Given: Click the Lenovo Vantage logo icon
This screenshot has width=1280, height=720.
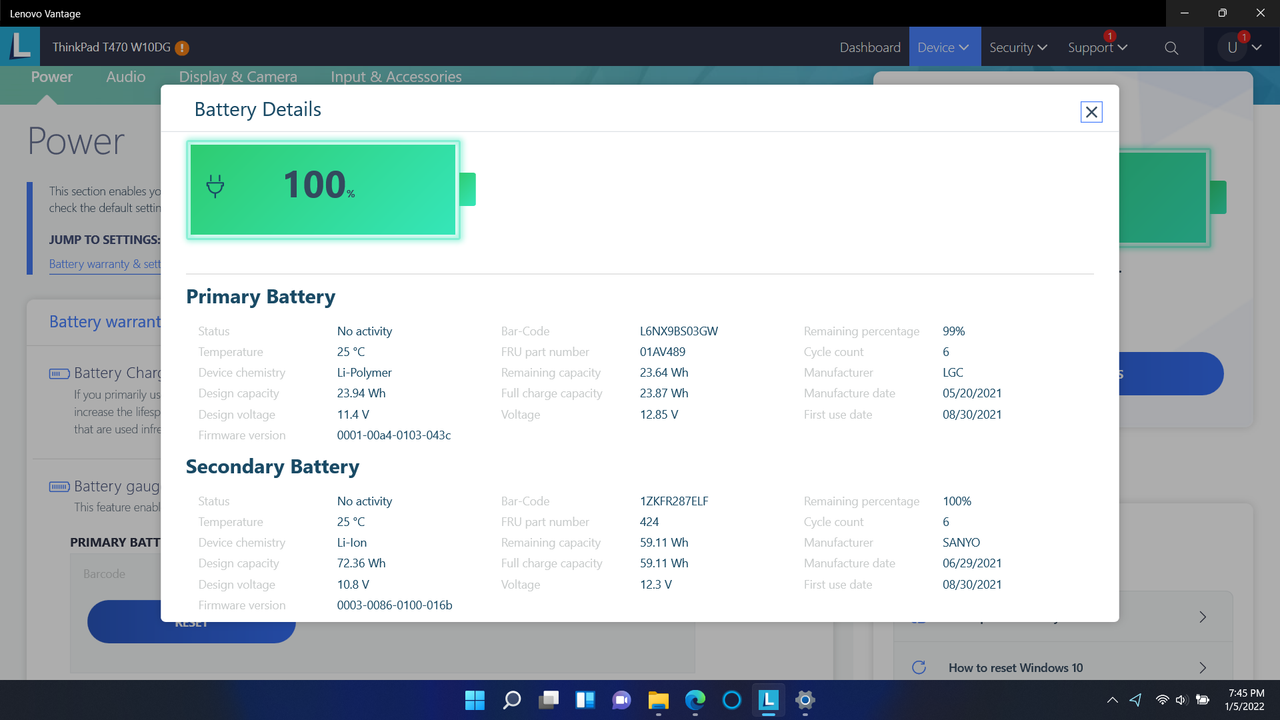Looking at the screenshot, I should click(20, 46).
